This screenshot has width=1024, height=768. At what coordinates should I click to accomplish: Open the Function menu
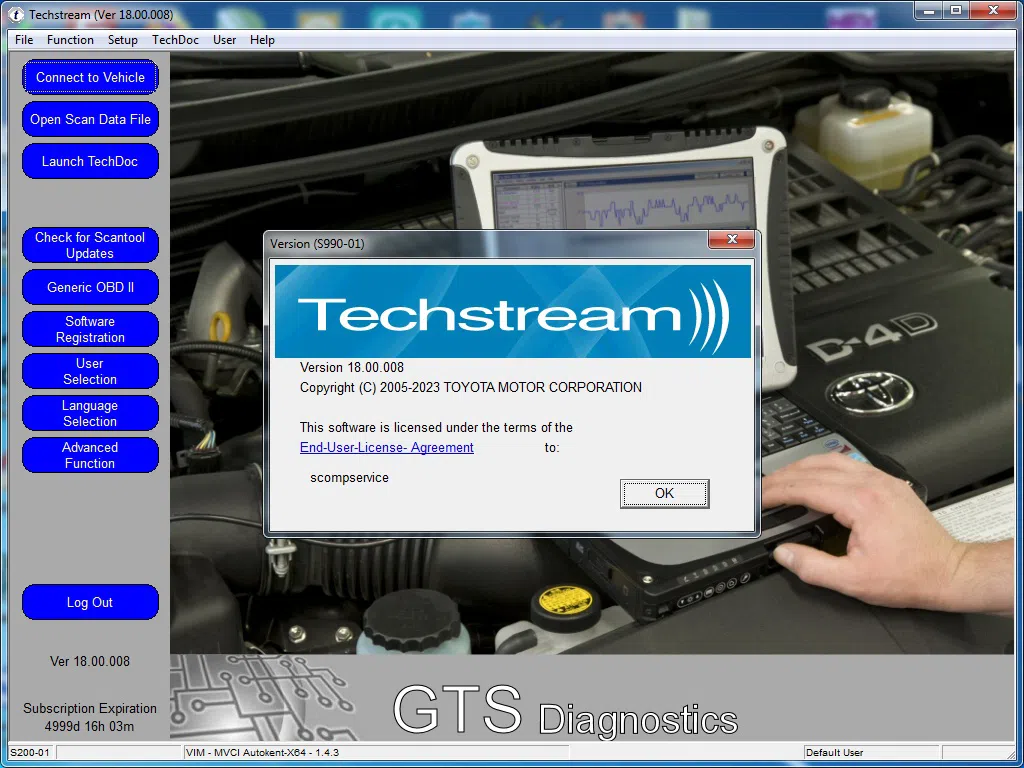(x=70, y=40)
